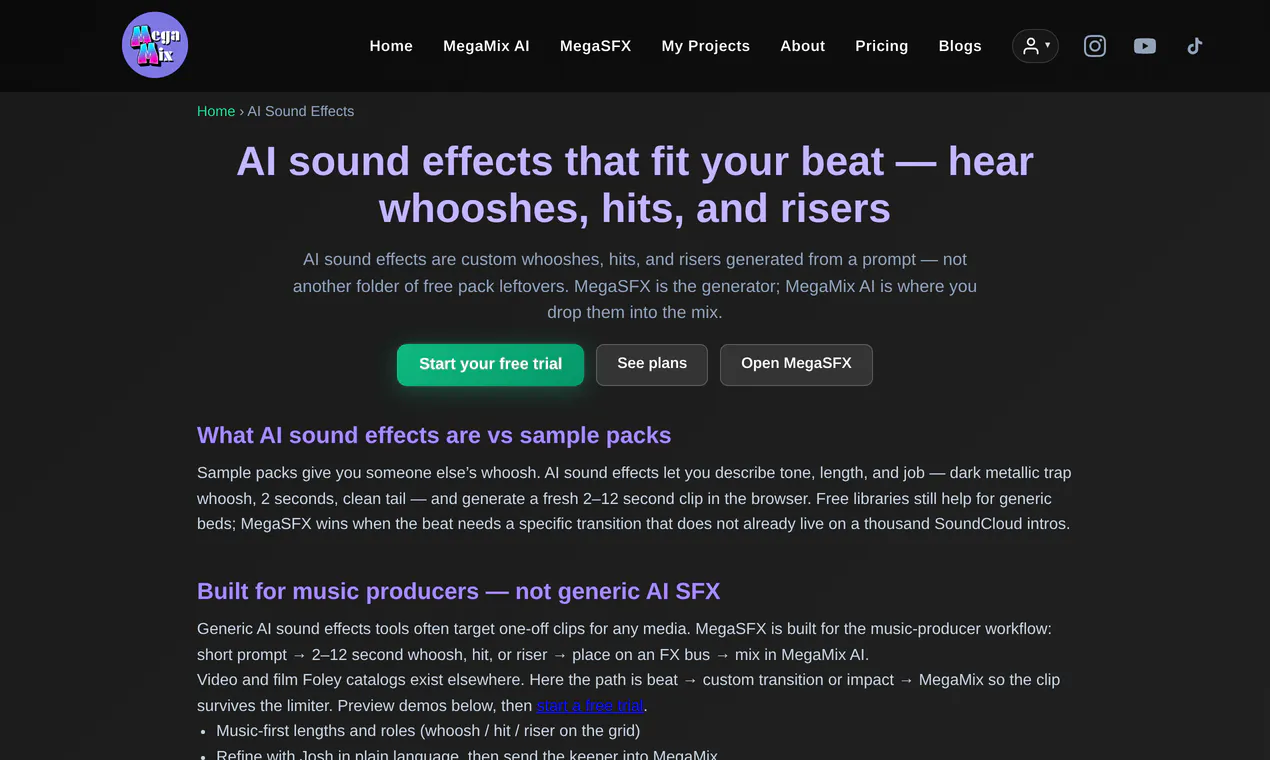Image resolution: width=1270 pixels, height=760 pixels.
Task: Open My Projects page
Action: click(705, 46)
